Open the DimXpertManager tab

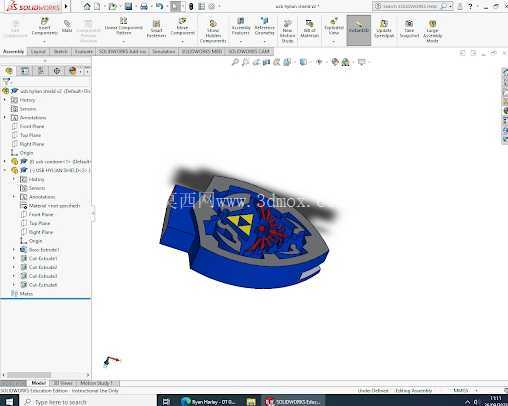[x=57, y=71]
